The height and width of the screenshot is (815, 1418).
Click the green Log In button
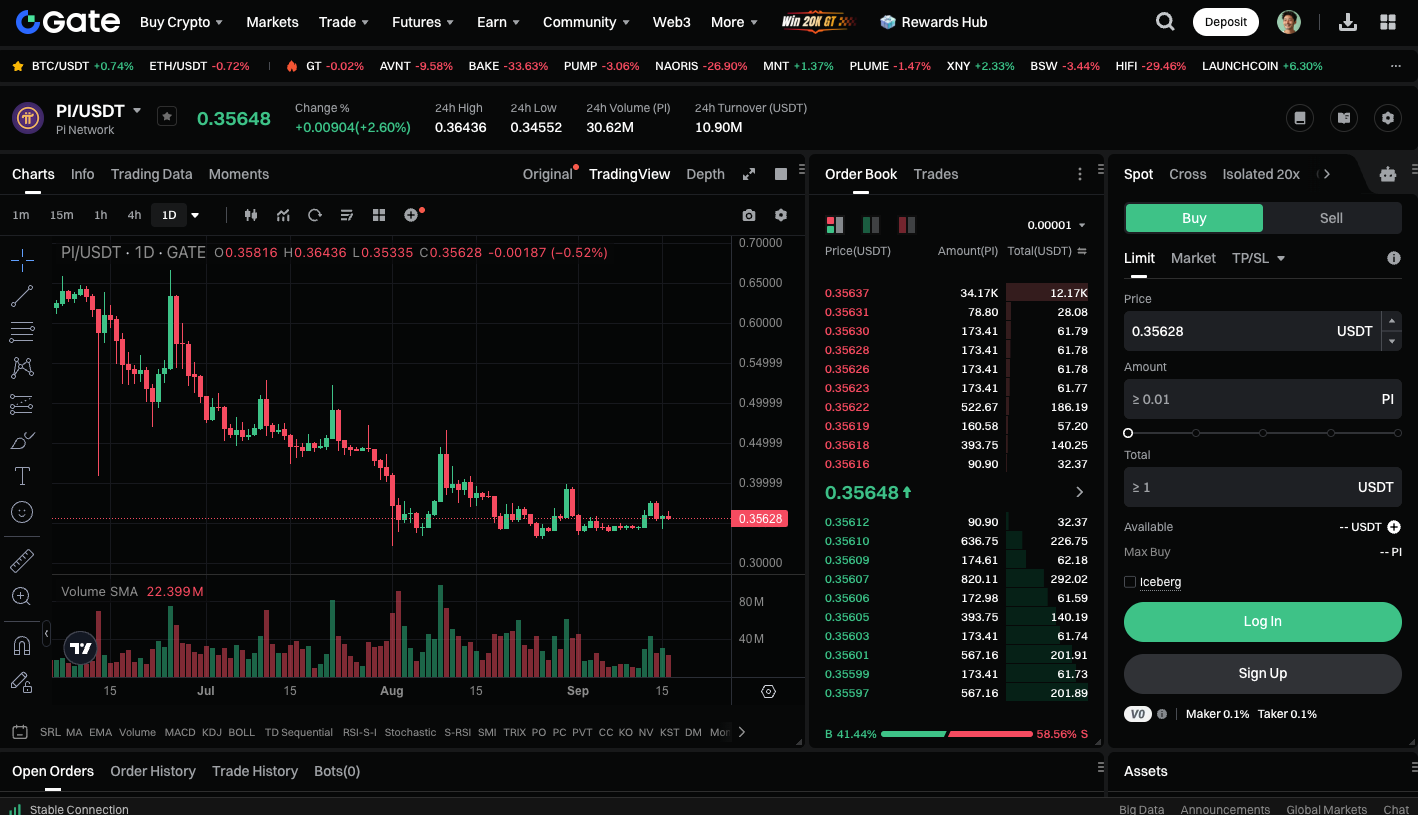(x=1263, y=622)
